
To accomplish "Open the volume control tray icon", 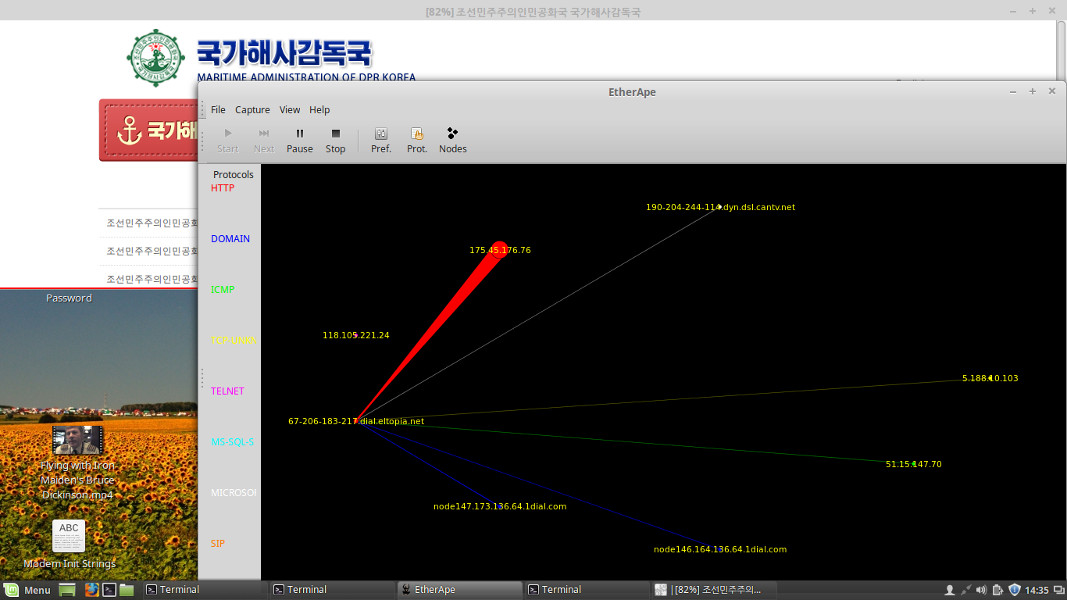I will (x=981, y=590).
